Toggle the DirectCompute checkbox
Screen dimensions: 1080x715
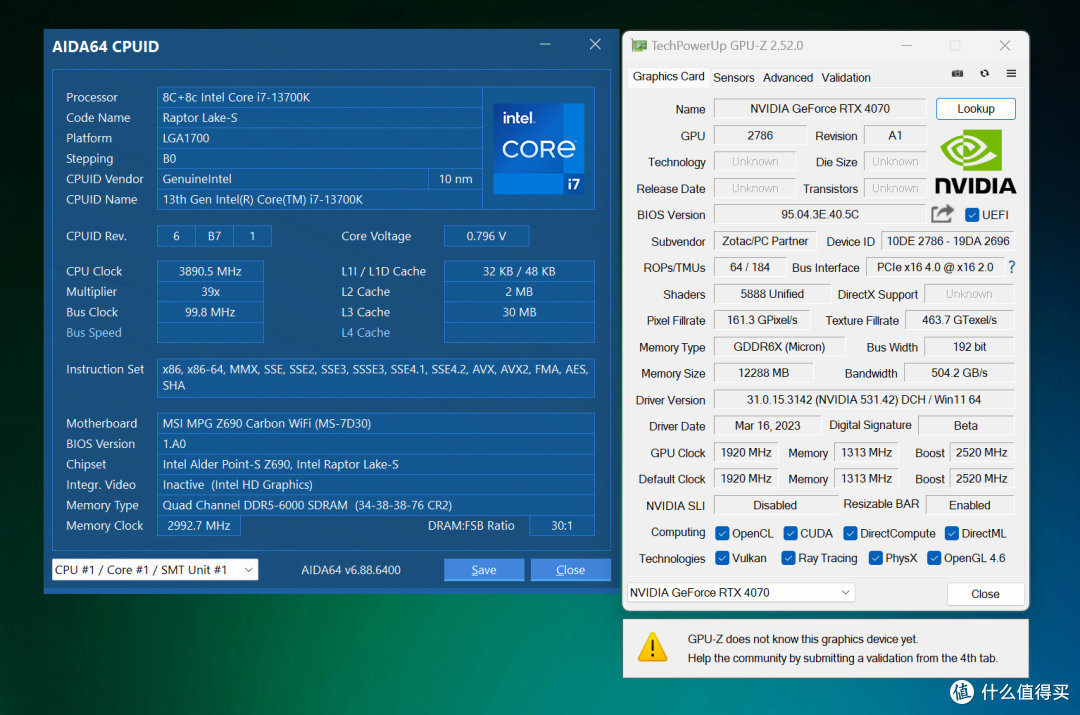851,533
